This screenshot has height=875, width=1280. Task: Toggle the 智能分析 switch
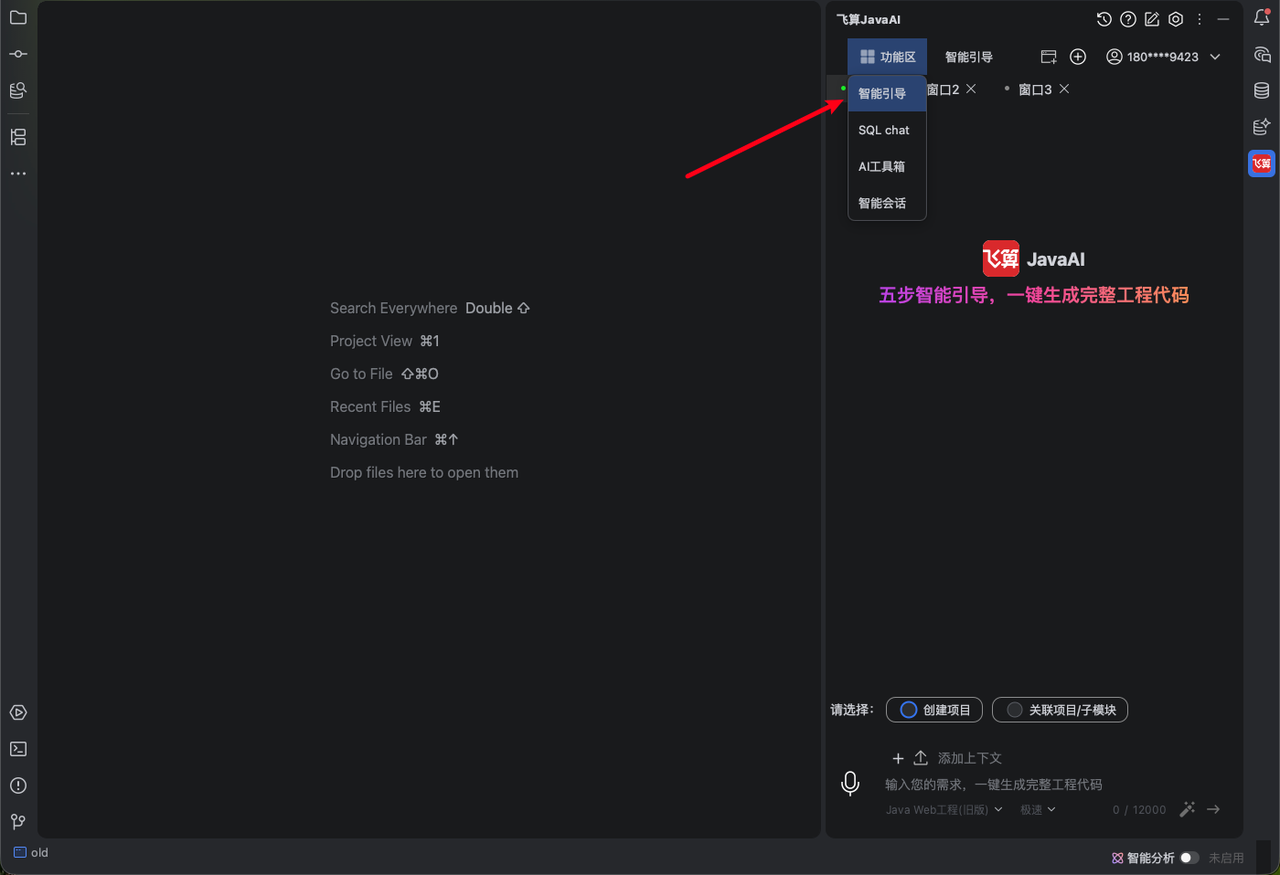coord(1189,858)
